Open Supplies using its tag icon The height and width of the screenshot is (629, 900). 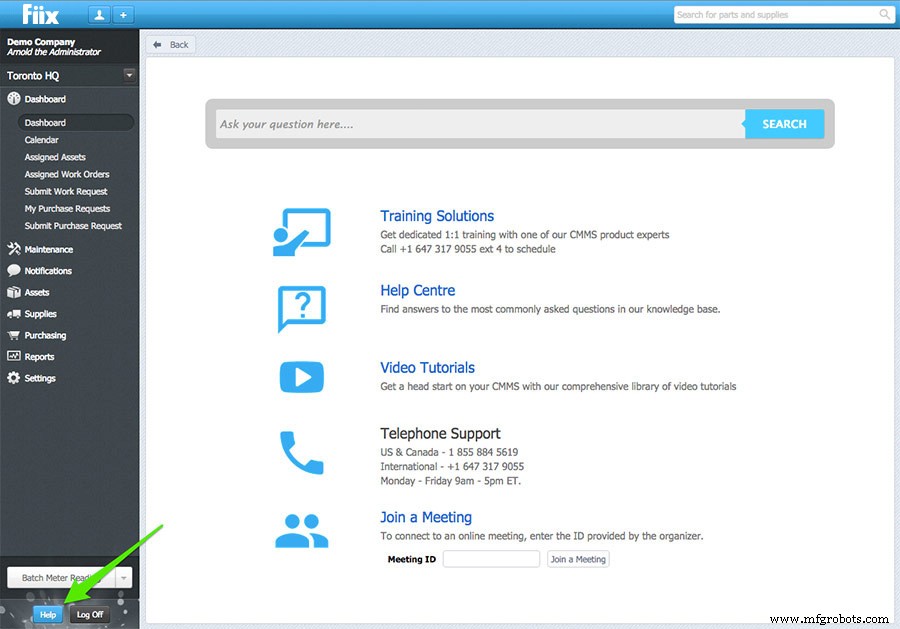point(14,314)
